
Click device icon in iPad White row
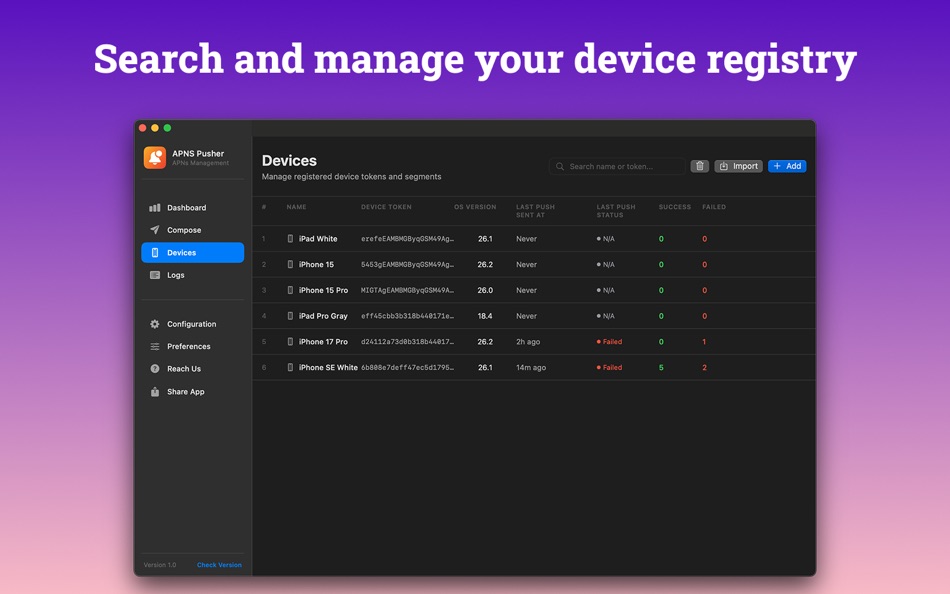290,239
